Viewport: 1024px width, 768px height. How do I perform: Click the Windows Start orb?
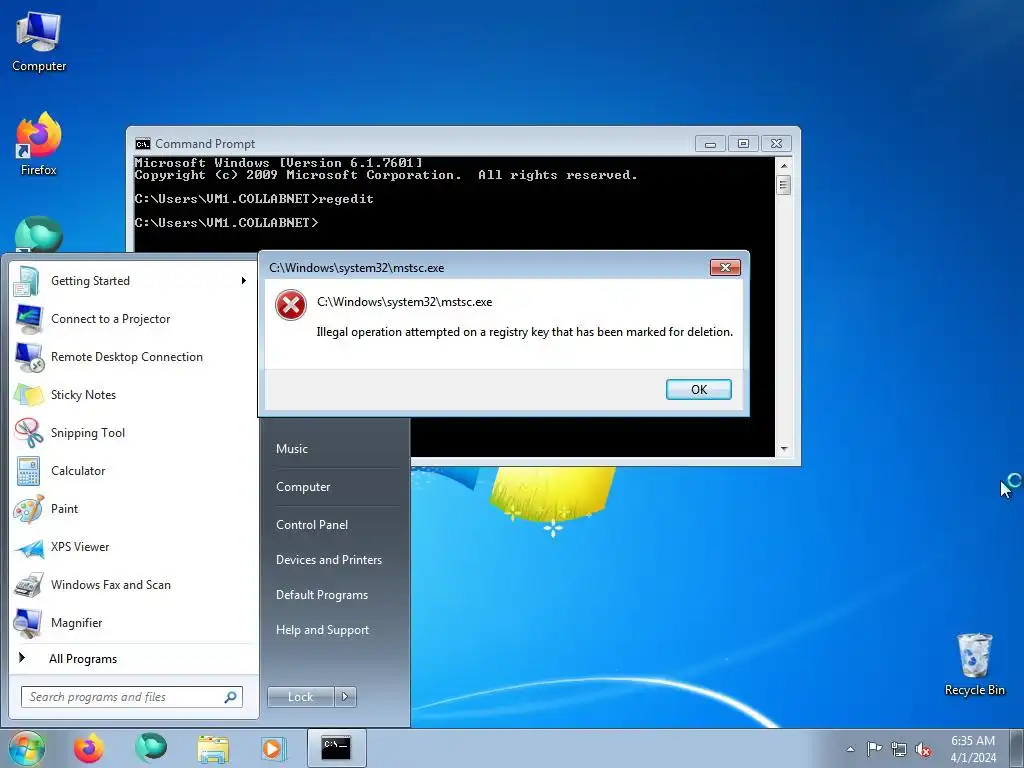point(27,748)
